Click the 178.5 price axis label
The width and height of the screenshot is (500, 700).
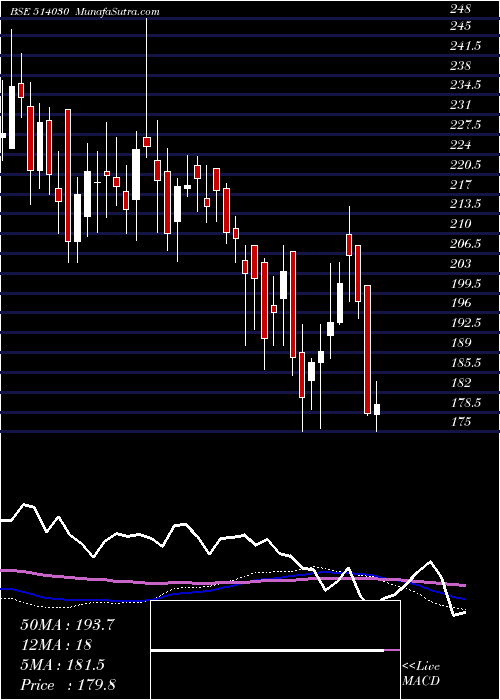pyautogui.click(x=465, y=402)
